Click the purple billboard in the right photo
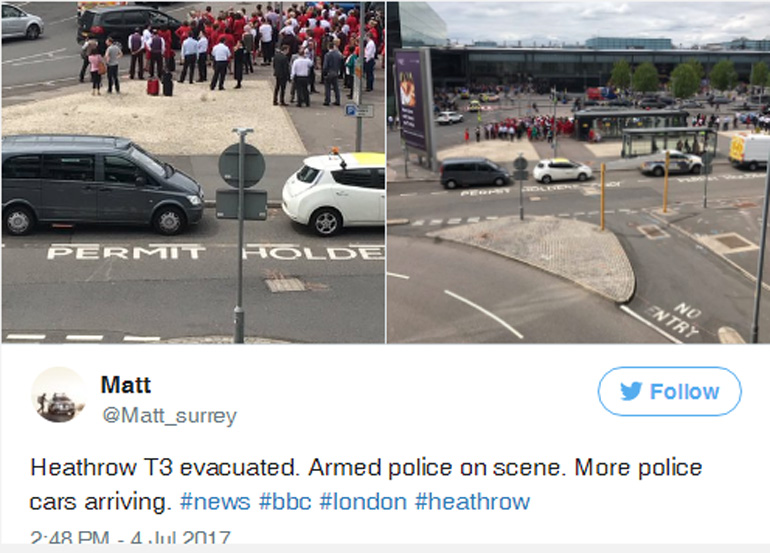The image size is (770, 553). coord(412,100)
